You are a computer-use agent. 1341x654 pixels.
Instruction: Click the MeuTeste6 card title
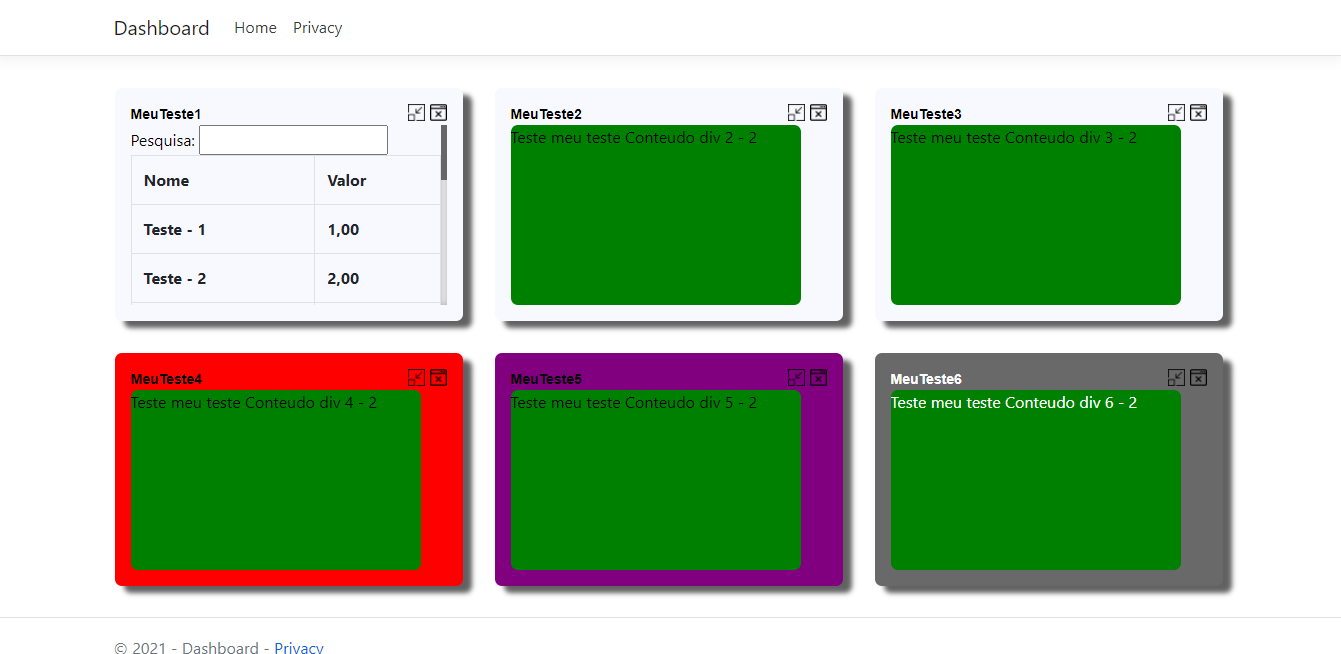pyautogui.click(x=926, y=379)
